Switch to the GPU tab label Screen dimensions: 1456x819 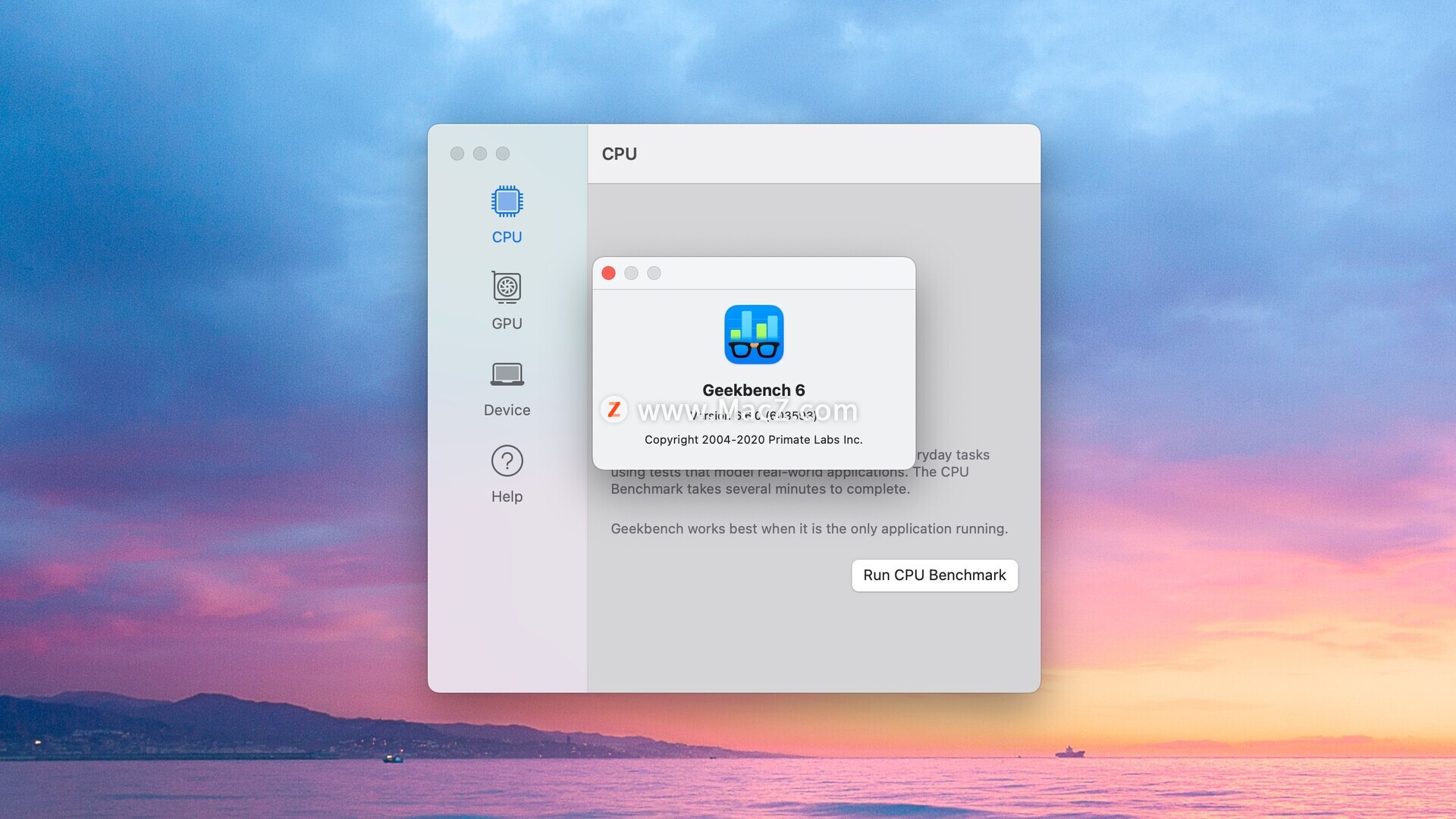pos(507,324)
